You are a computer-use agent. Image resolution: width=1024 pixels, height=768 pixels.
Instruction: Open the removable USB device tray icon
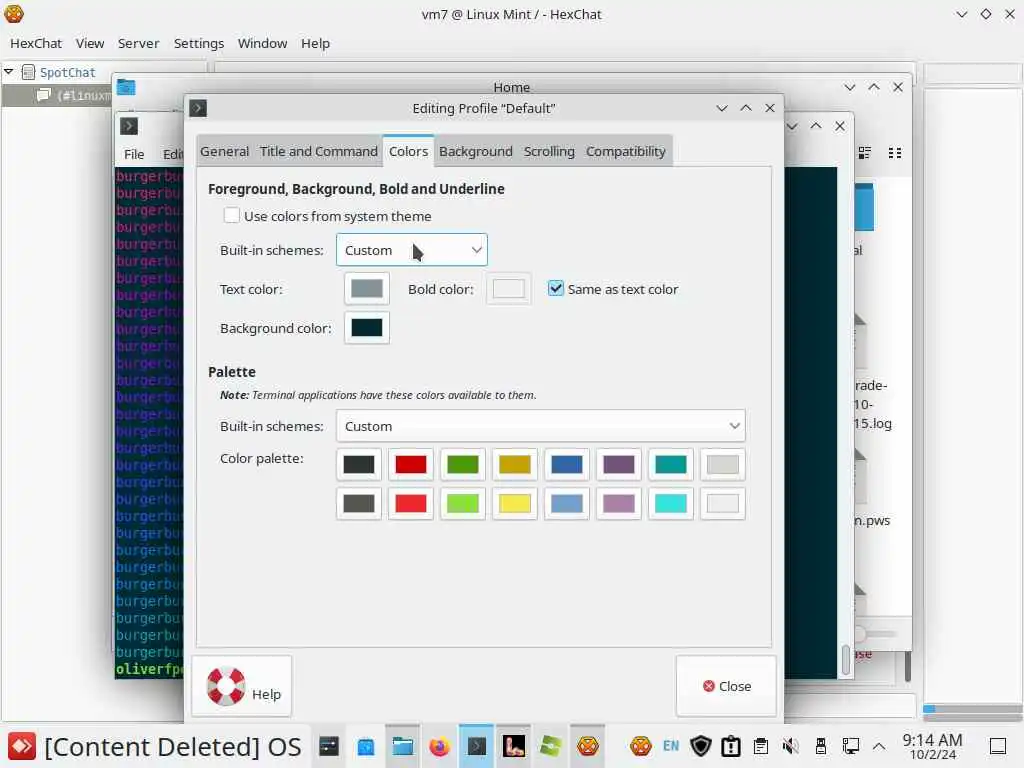[821, 746]
